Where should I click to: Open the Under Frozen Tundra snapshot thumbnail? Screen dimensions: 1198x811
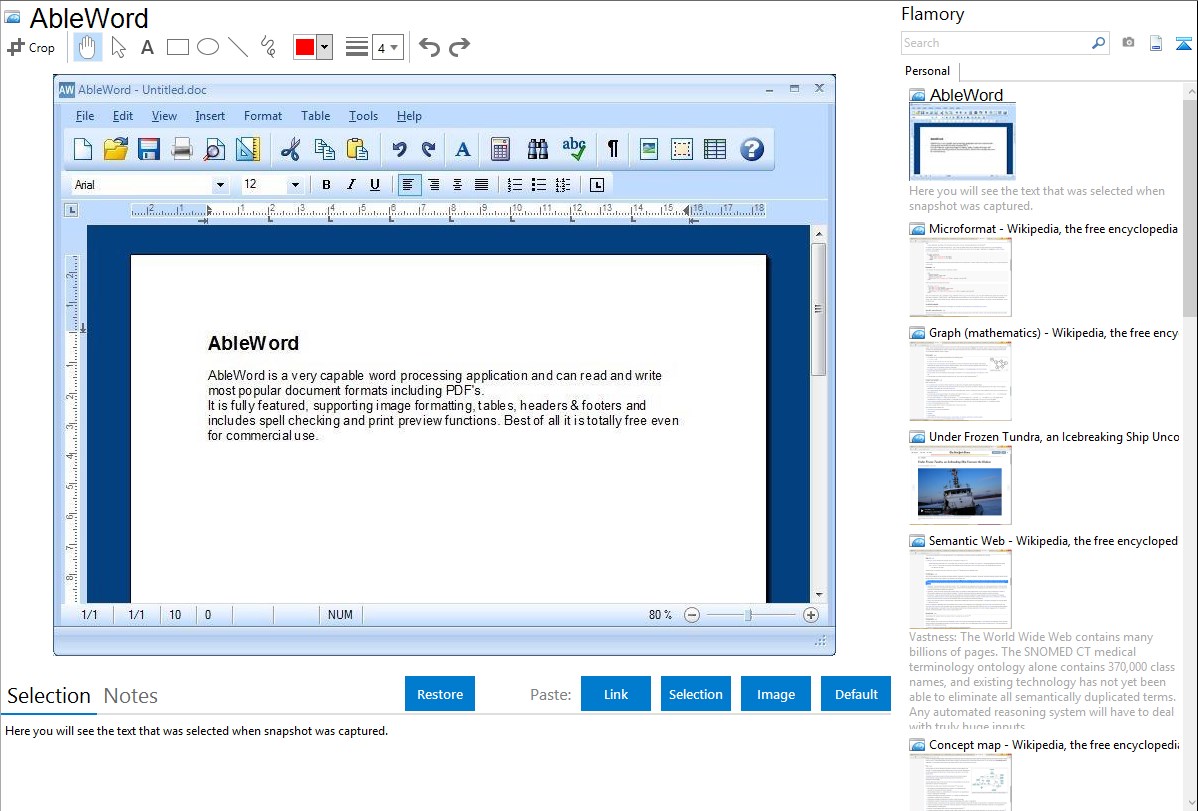[x=960, y=485]
